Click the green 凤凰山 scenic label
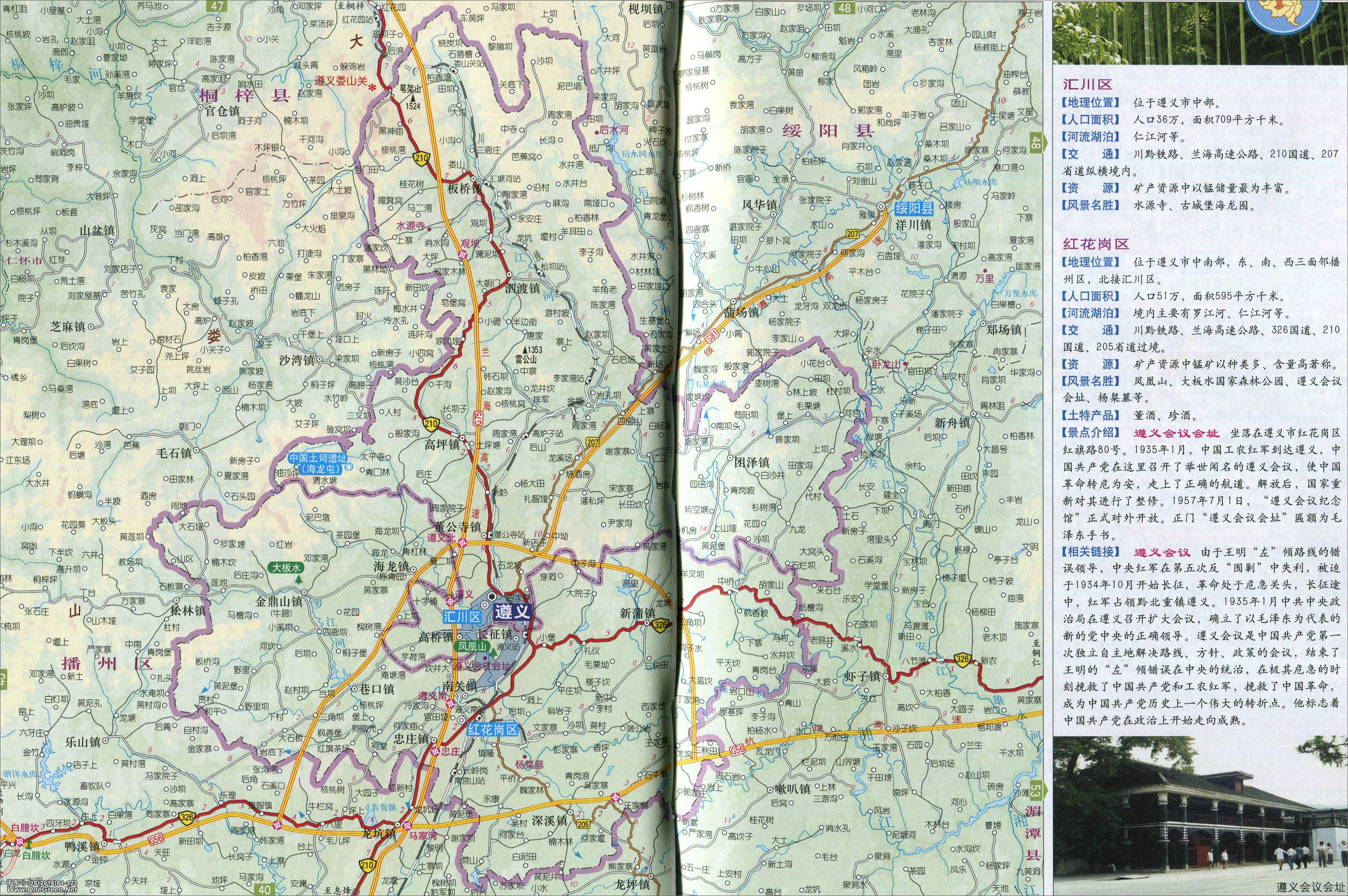 click(472, 647)
